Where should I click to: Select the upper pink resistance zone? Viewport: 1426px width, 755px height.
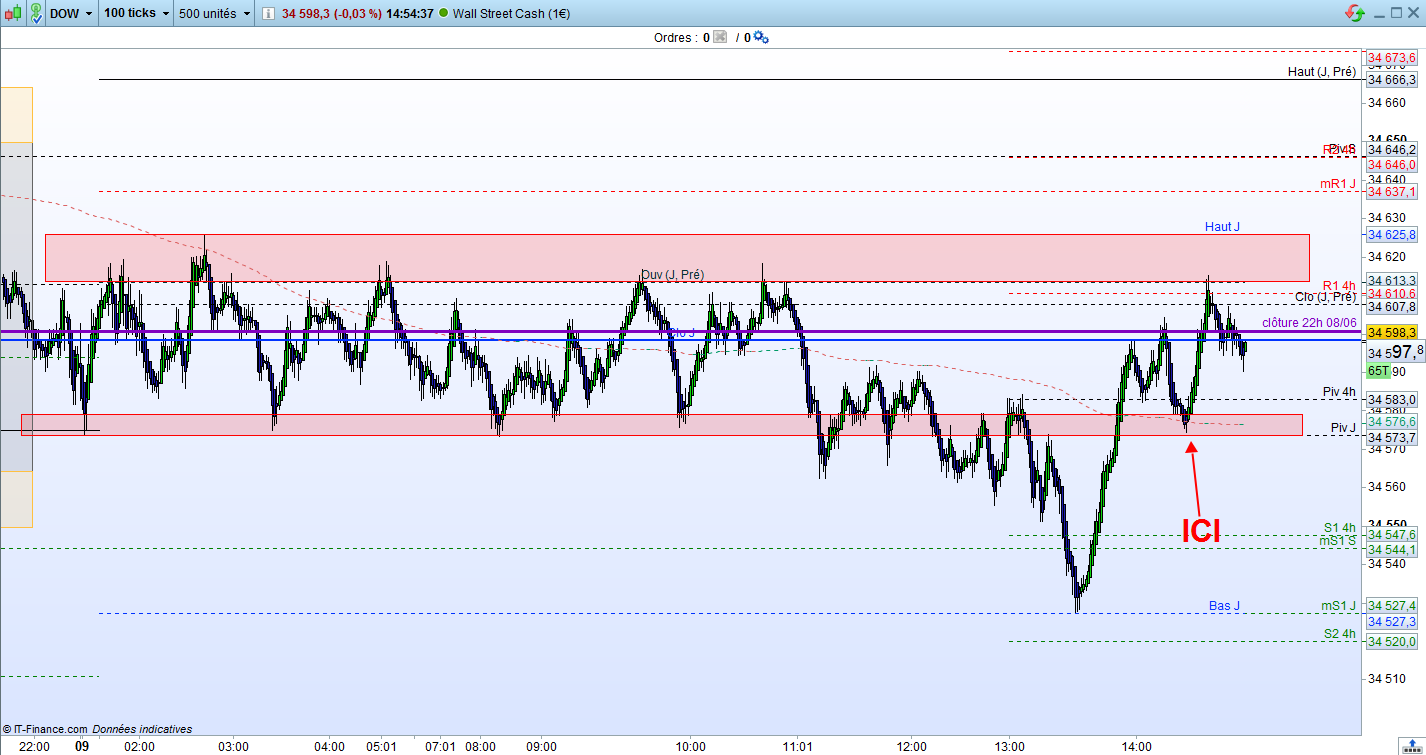coord(677,258)
